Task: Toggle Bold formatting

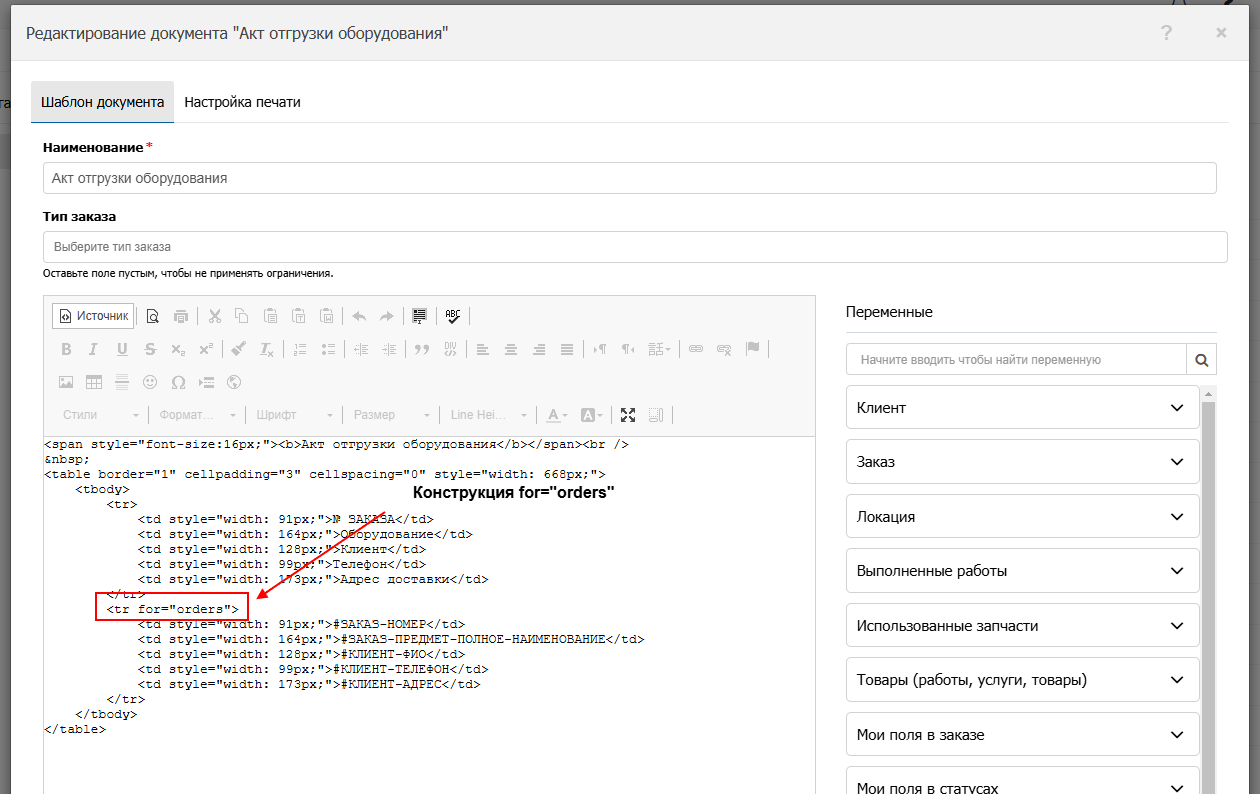Action: [66, 349]
